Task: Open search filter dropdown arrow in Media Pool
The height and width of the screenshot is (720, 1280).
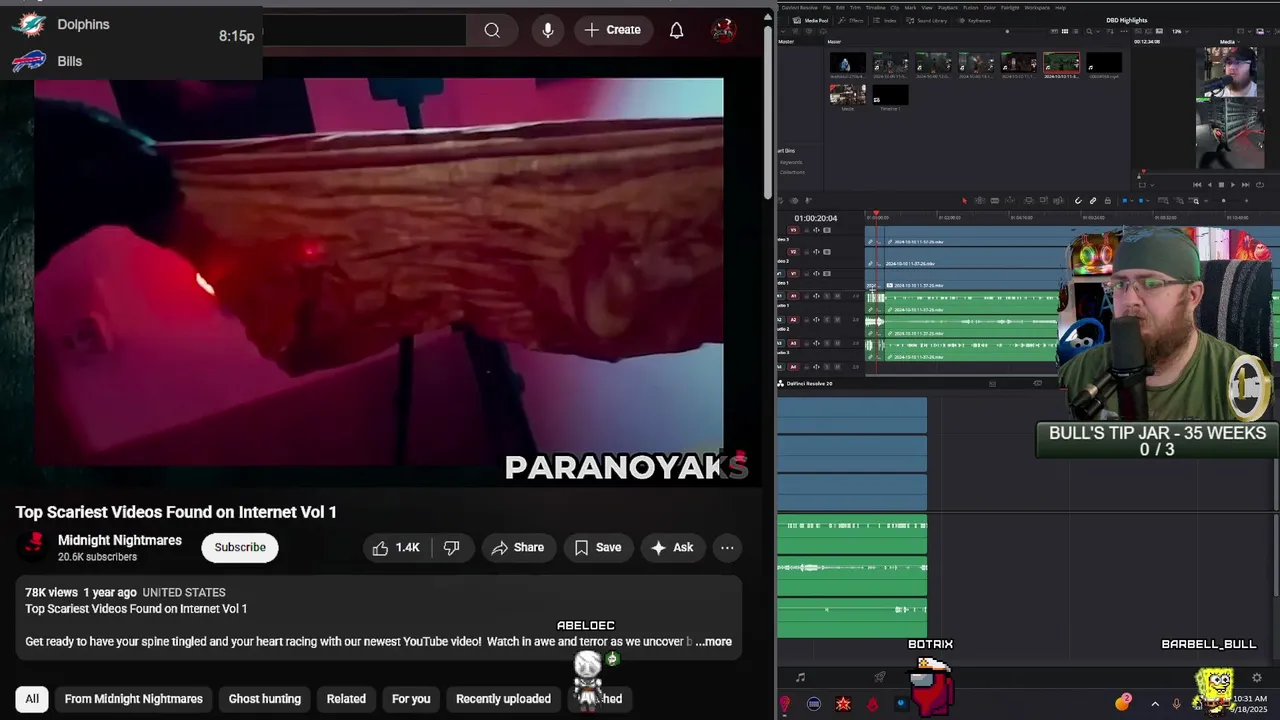Action: (1098, 31)
